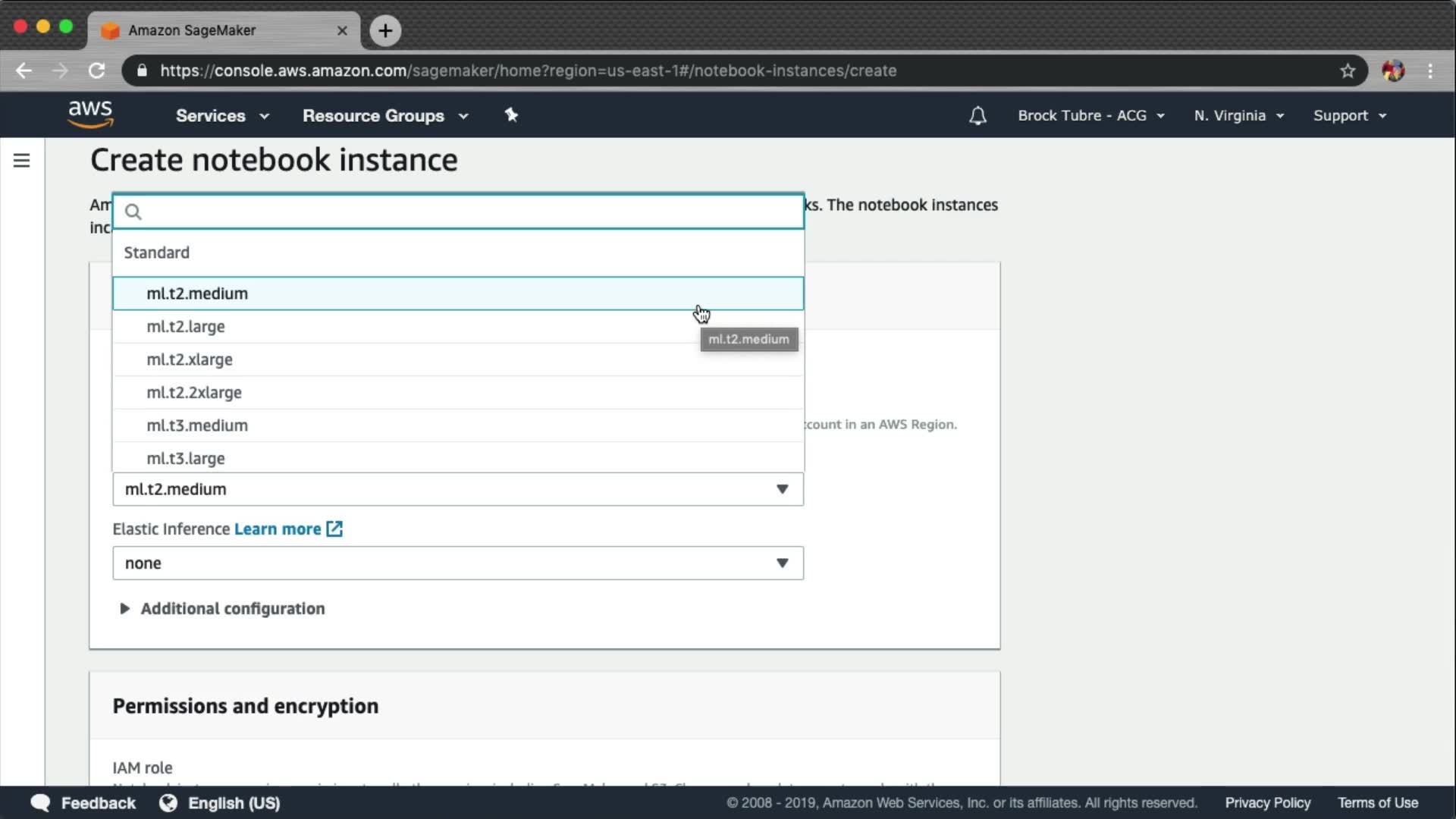Select ml.t2.xlarge from instance list

point(190,359)
